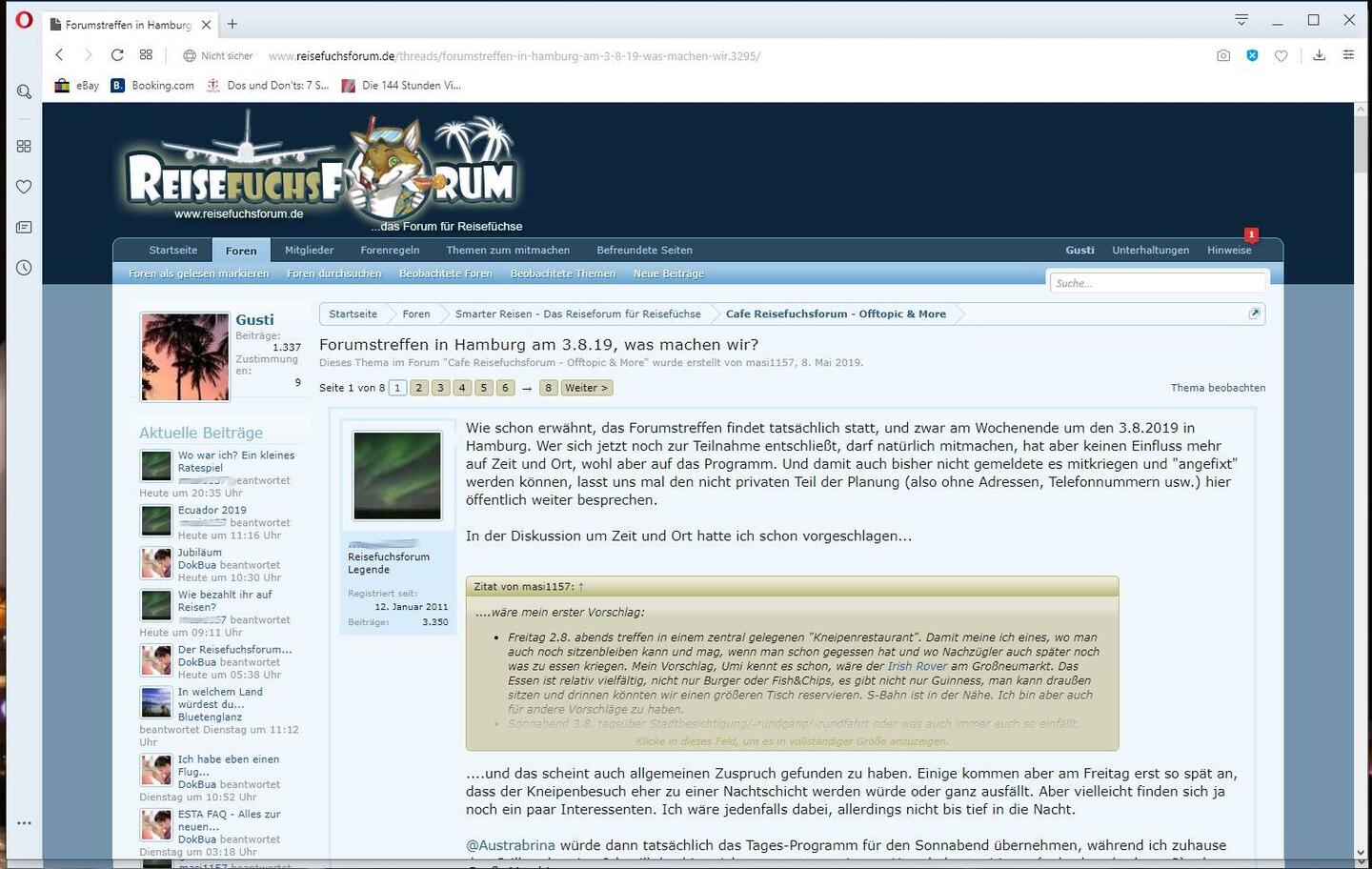Click the Thema beobachten link
The height and width of the screenshot is (869, 1372).
pyautogui.click(x=1218, y=388)
